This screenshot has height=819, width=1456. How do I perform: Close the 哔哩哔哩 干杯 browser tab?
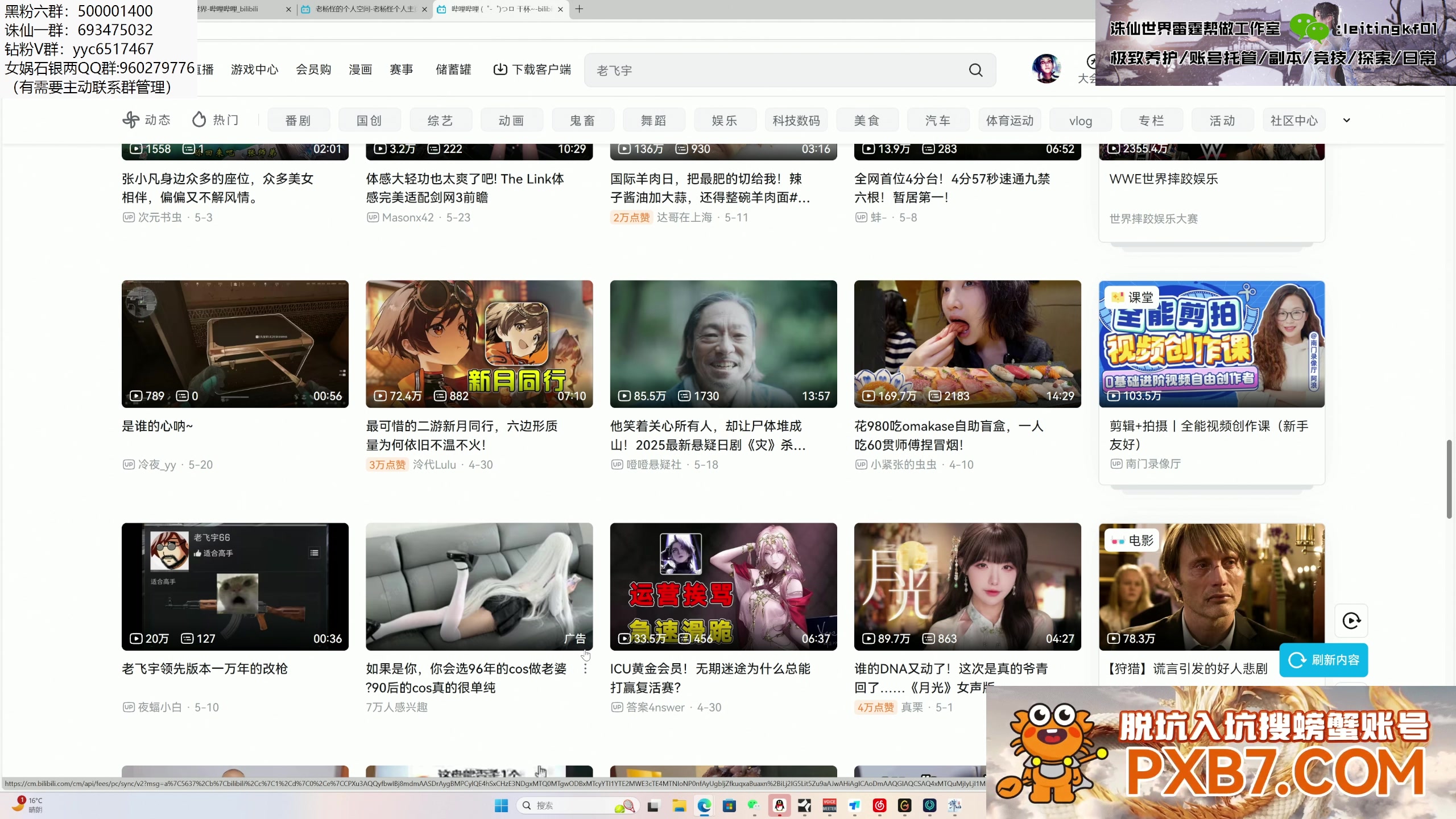tap(560, 9)
